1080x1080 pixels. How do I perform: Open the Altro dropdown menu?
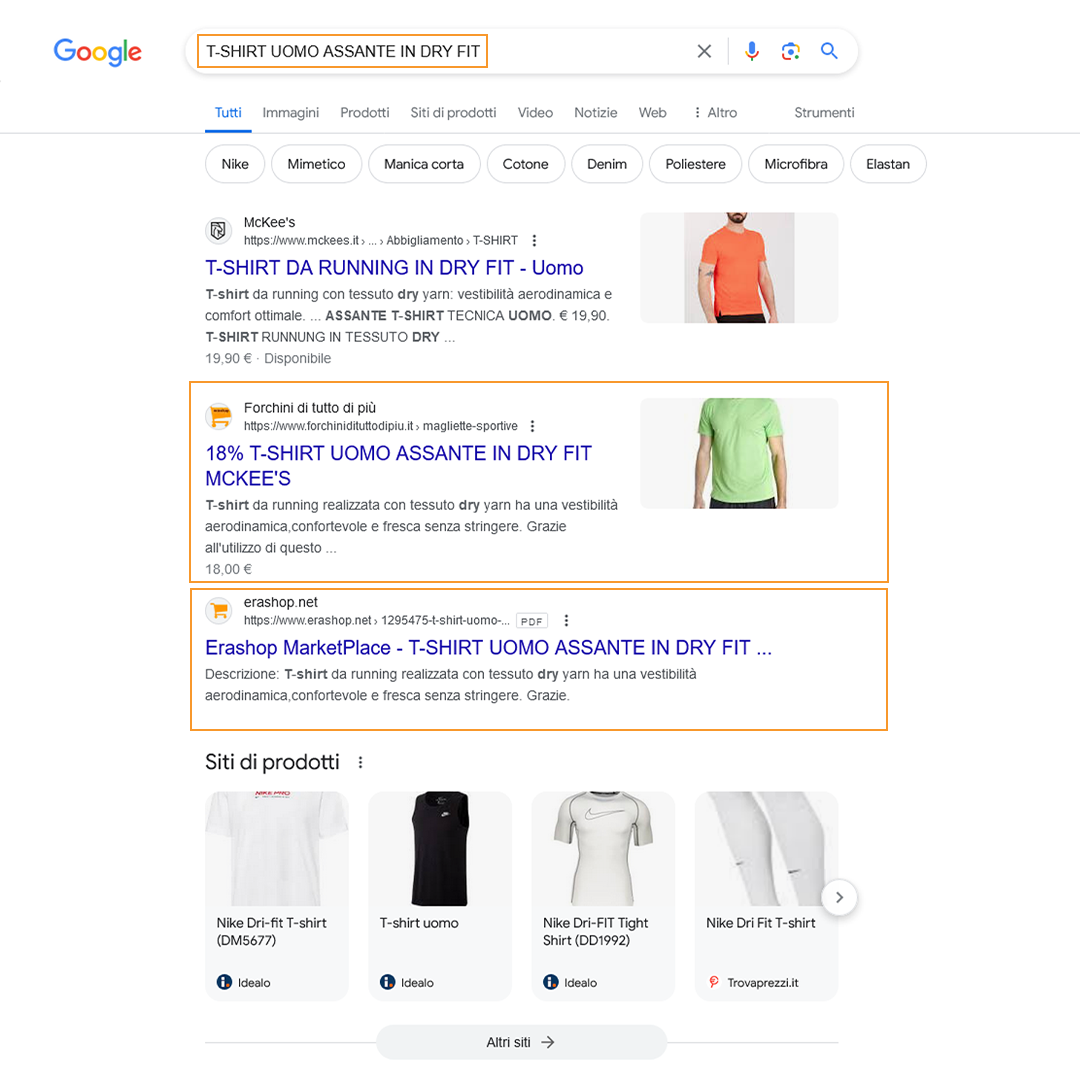tap(714, 112)
